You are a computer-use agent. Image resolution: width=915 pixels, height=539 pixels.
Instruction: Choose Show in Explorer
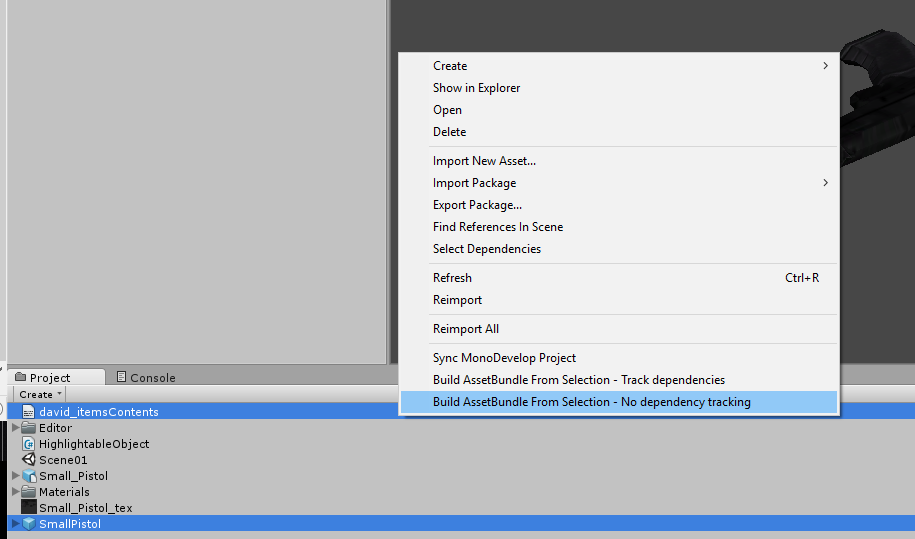pyautogui.click(x=619, y=88)
